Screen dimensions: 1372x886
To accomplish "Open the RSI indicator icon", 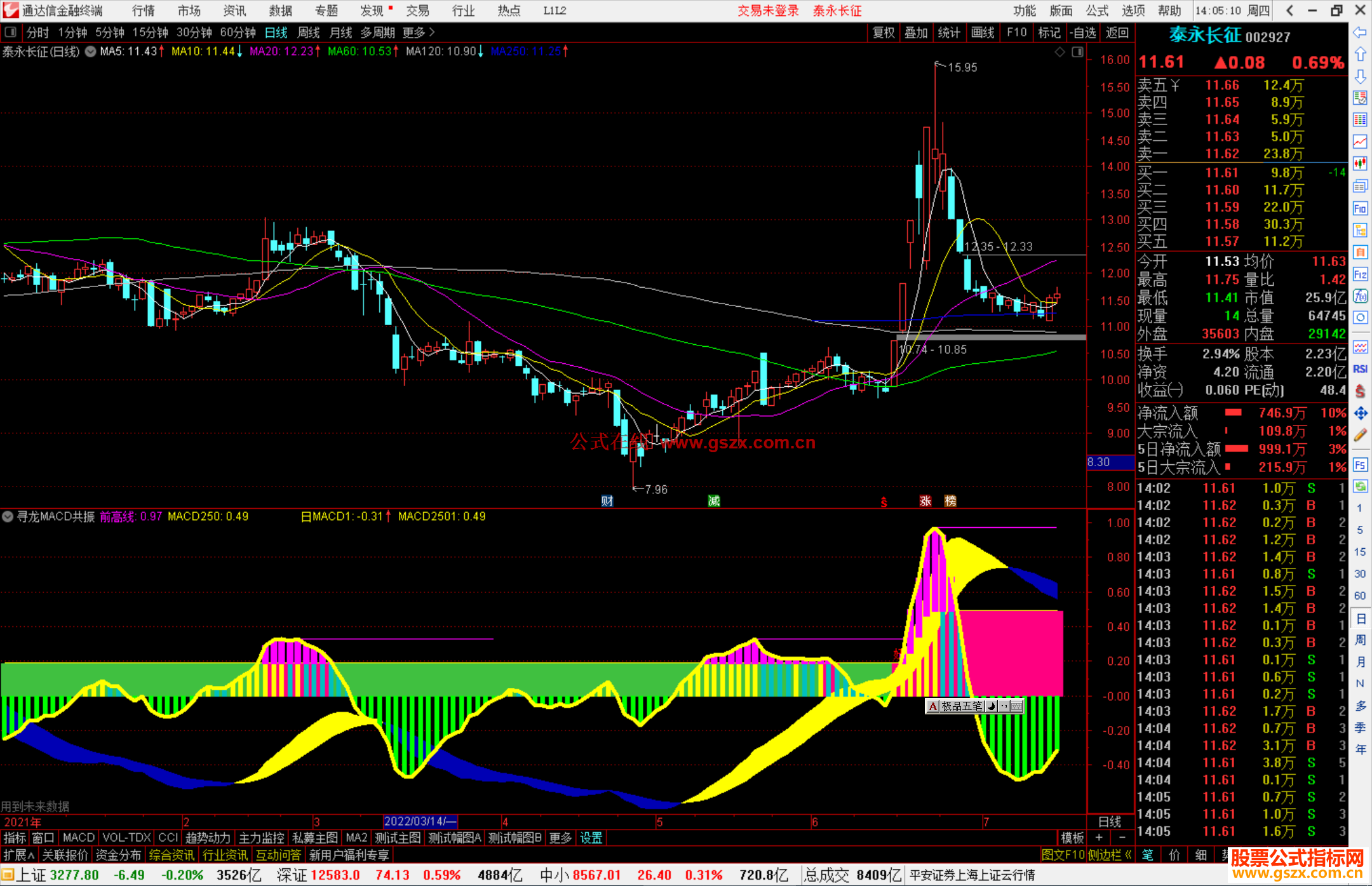I will 1360,369.
